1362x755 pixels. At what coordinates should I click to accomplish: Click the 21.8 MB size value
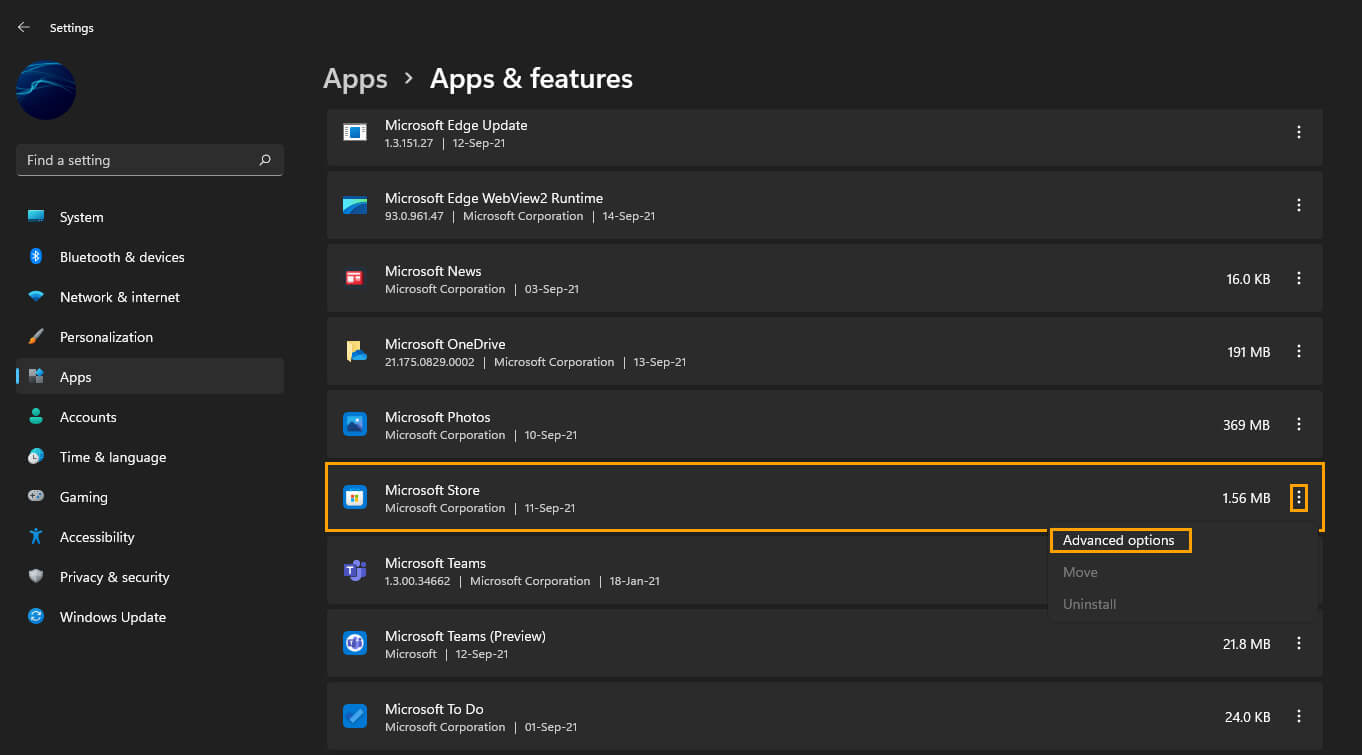[1246, 644]
